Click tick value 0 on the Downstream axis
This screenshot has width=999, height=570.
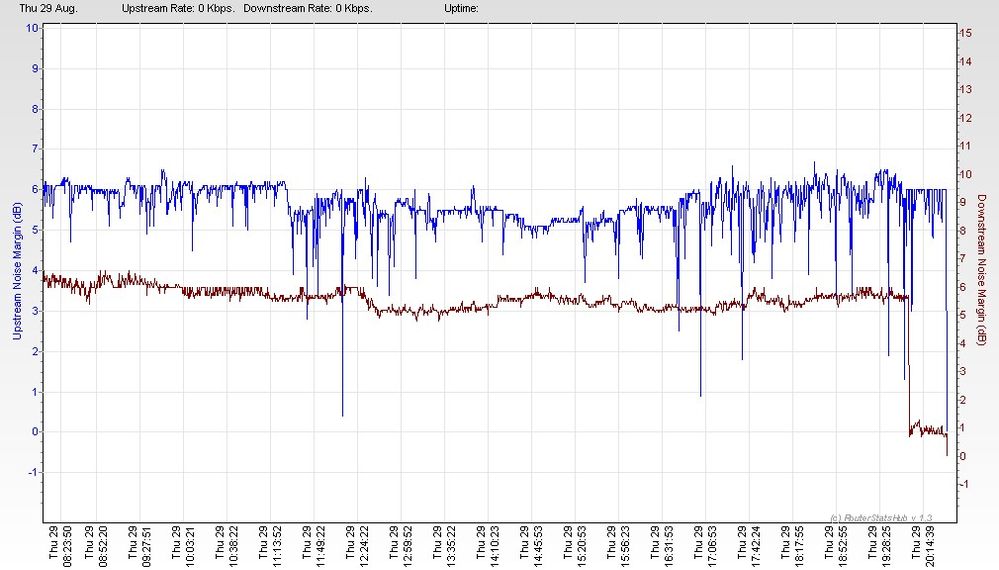[963, 457]
